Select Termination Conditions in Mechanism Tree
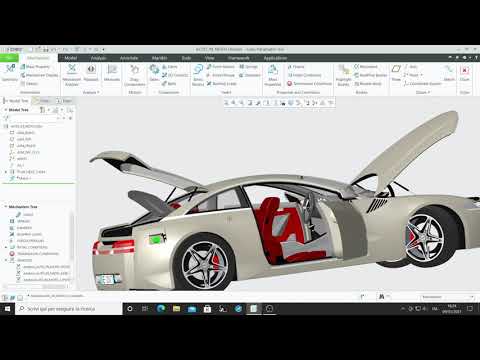This screenshot has height=360, width=480. 35,254
